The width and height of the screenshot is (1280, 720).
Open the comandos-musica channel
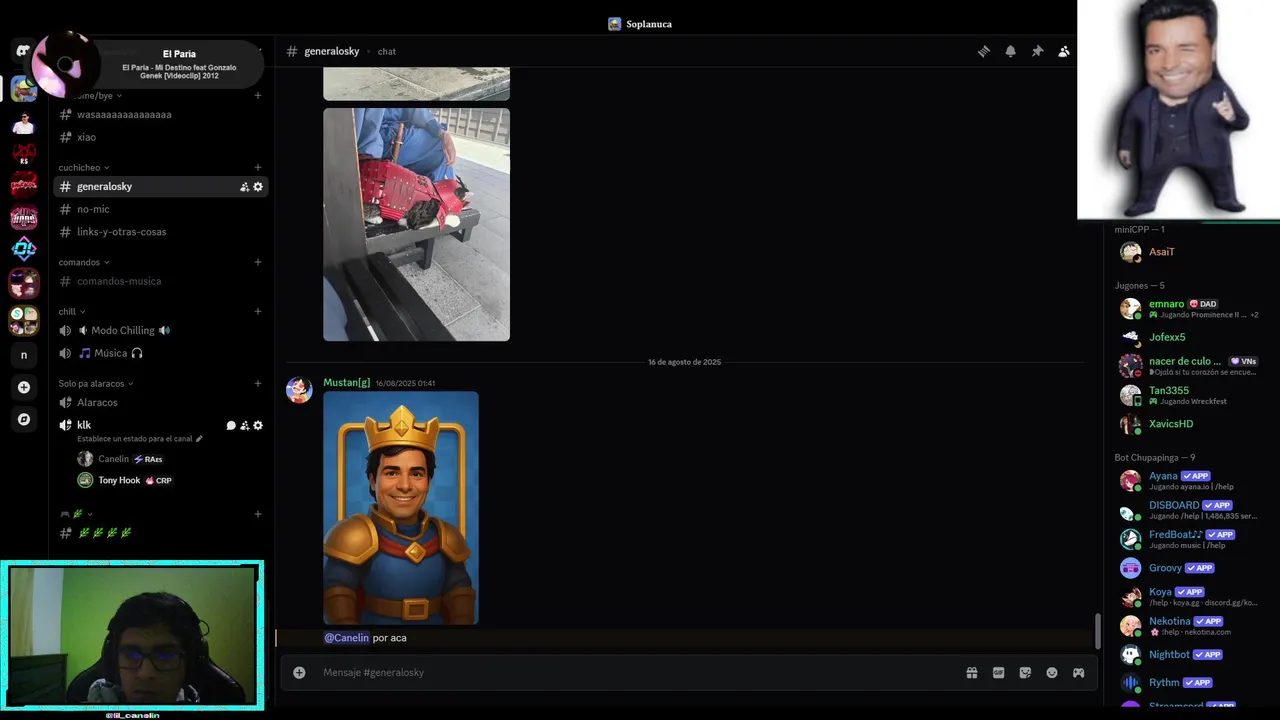tap(160, 281)
